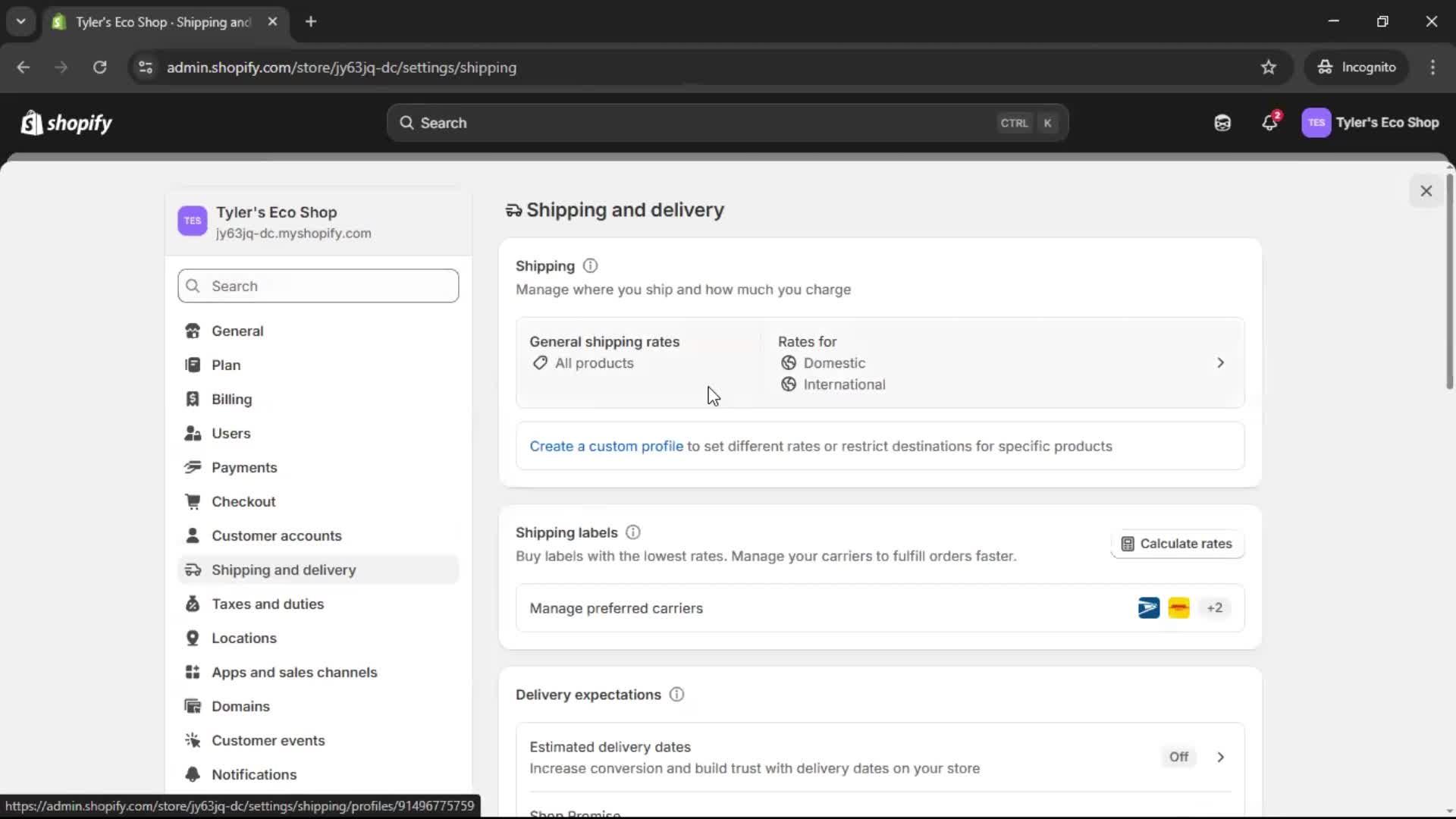Open Shopify admin home via shopify logo

click(x=66, y=122)
